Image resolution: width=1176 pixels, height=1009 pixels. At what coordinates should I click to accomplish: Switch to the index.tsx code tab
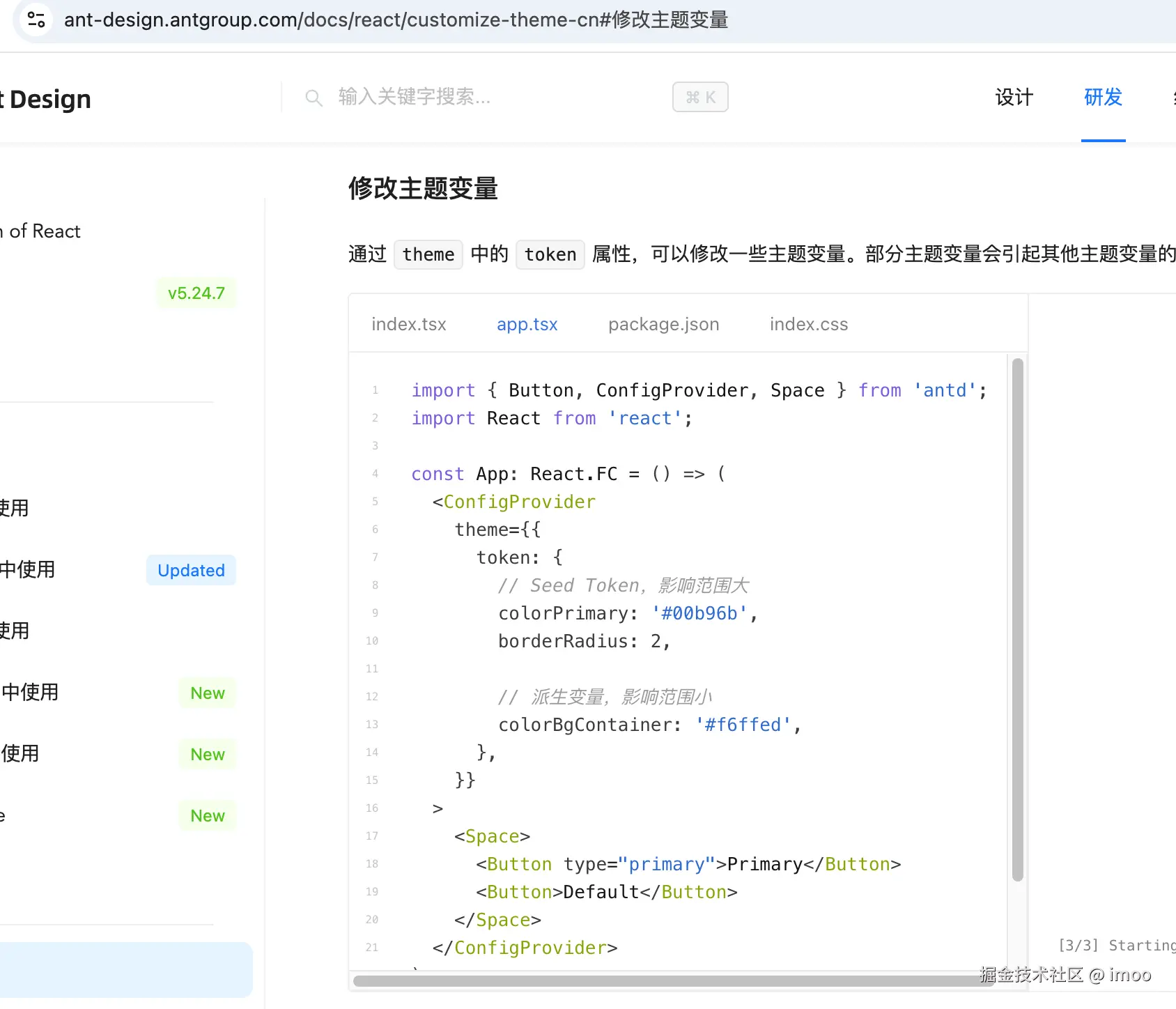[x=409, y=324]
